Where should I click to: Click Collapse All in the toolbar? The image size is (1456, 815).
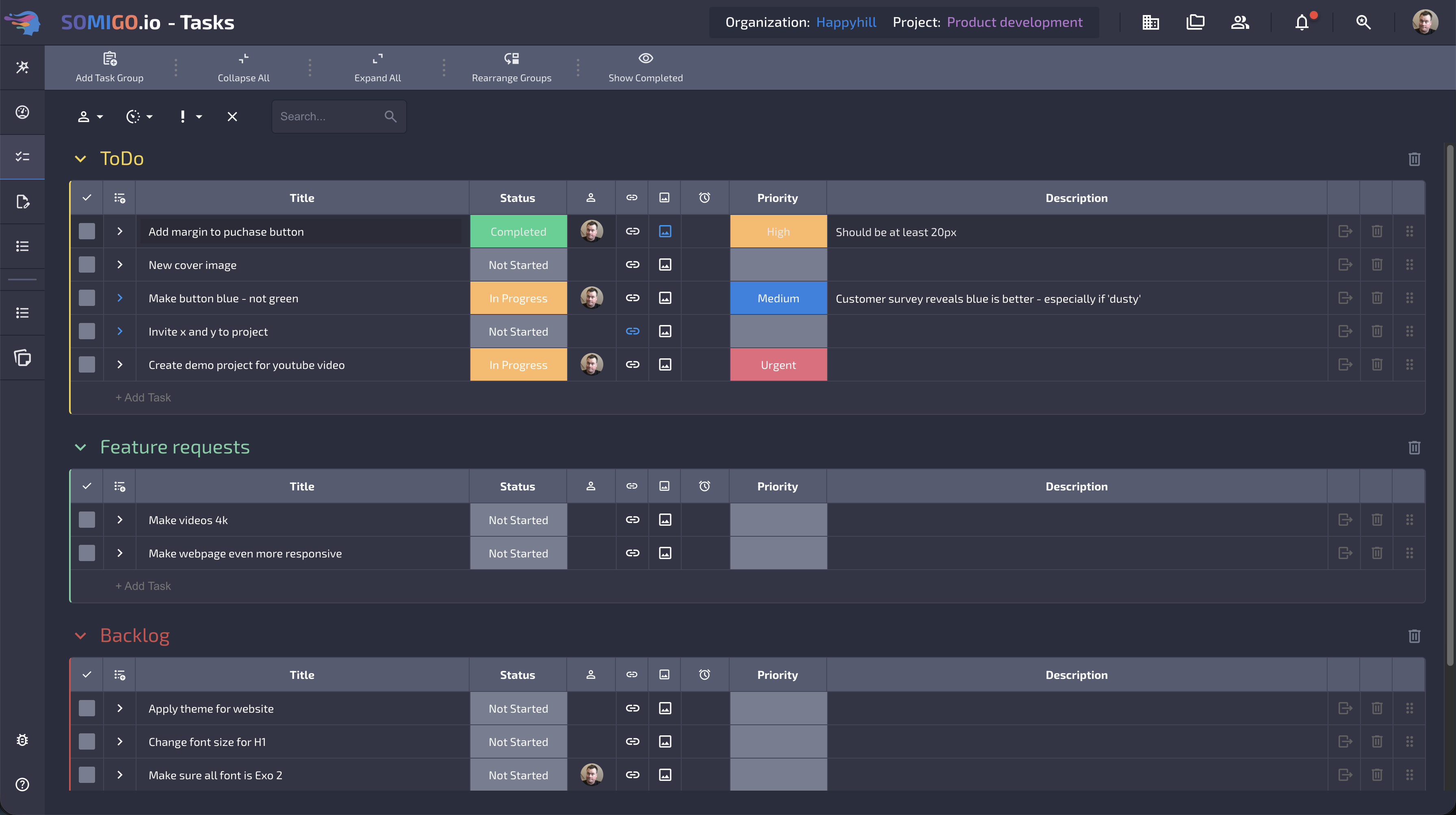coord(244,67)
